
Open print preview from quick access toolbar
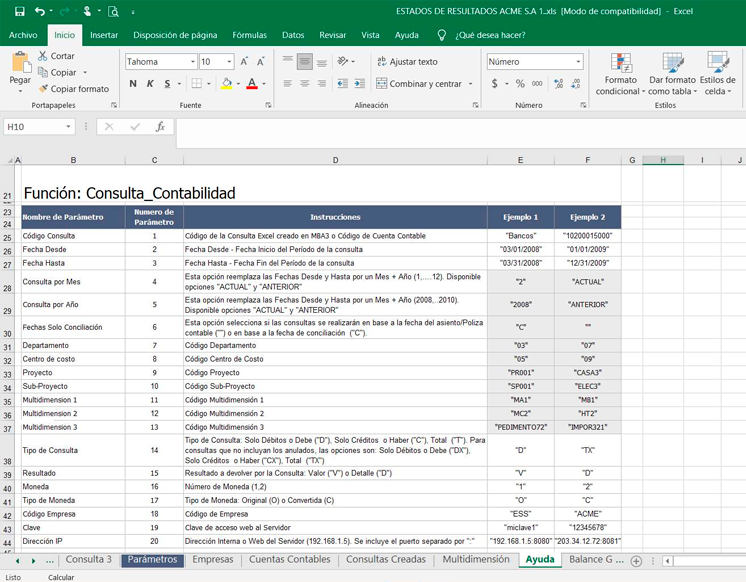tap(113, 11)
